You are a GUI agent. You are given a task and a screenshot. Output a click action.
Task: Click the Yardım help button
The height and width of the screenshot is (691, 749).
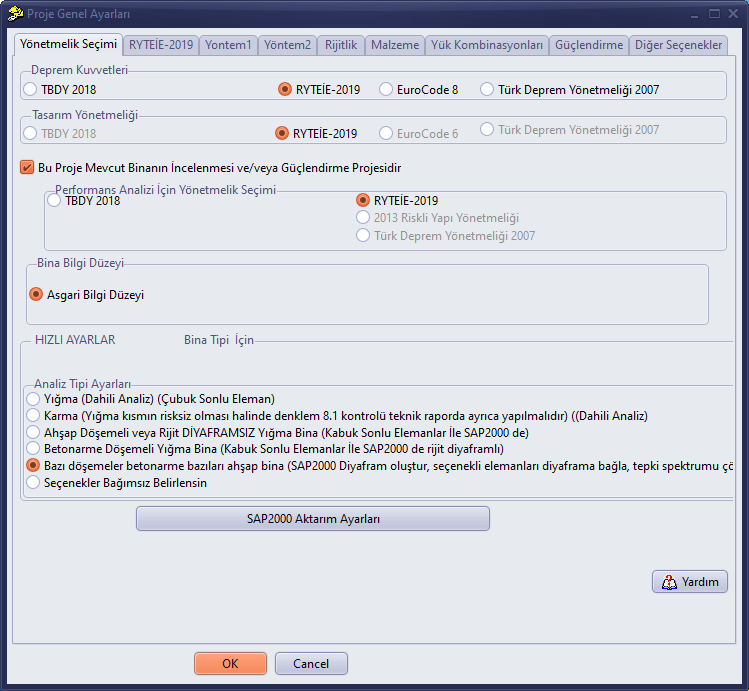coord(690,582)
